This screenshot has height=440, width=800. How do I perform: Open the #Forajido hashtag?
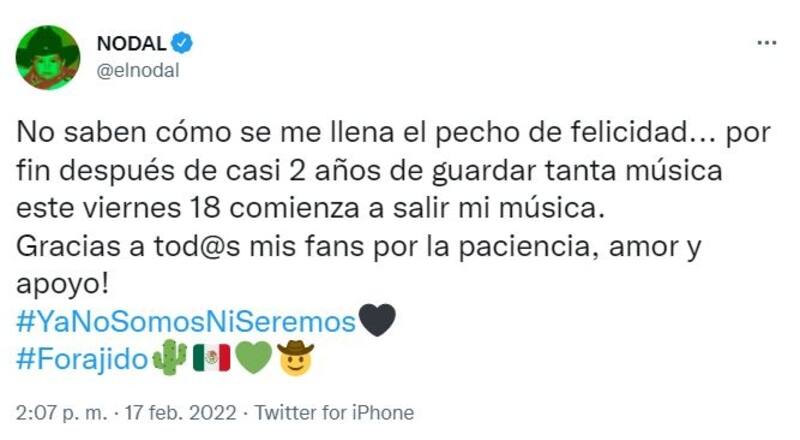tap(82, 357)
